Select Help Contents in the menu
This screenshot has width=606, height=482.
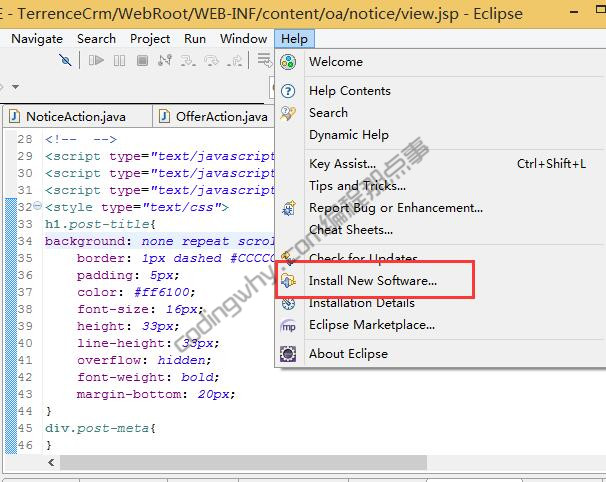pyautogui.click(x=349, y=91)
